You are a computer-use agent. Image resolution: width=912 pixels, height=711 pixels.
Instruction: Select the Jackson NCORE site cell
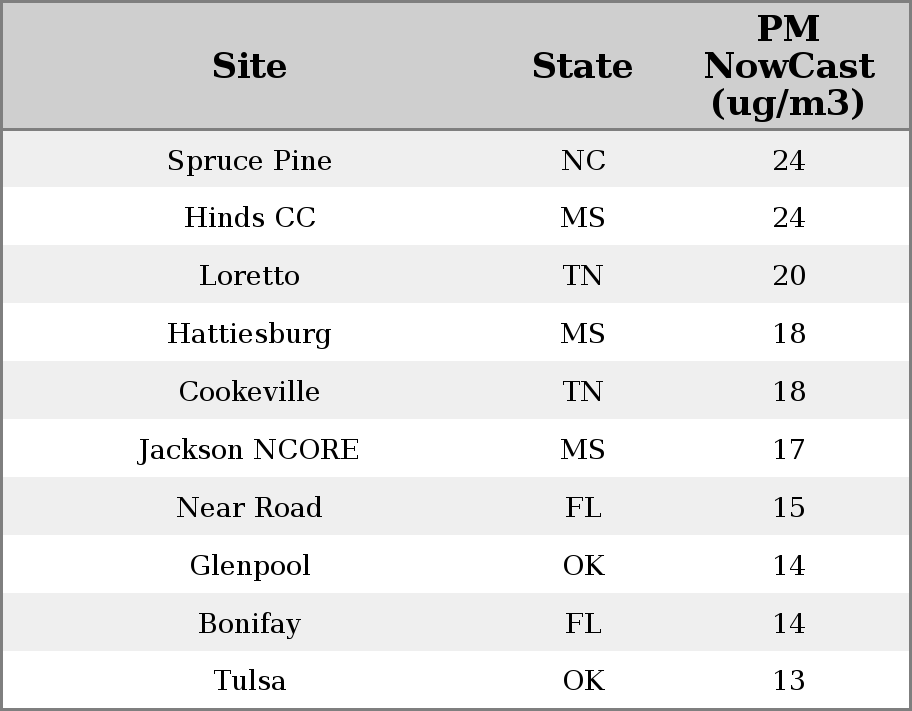click(x=249, y=450)
